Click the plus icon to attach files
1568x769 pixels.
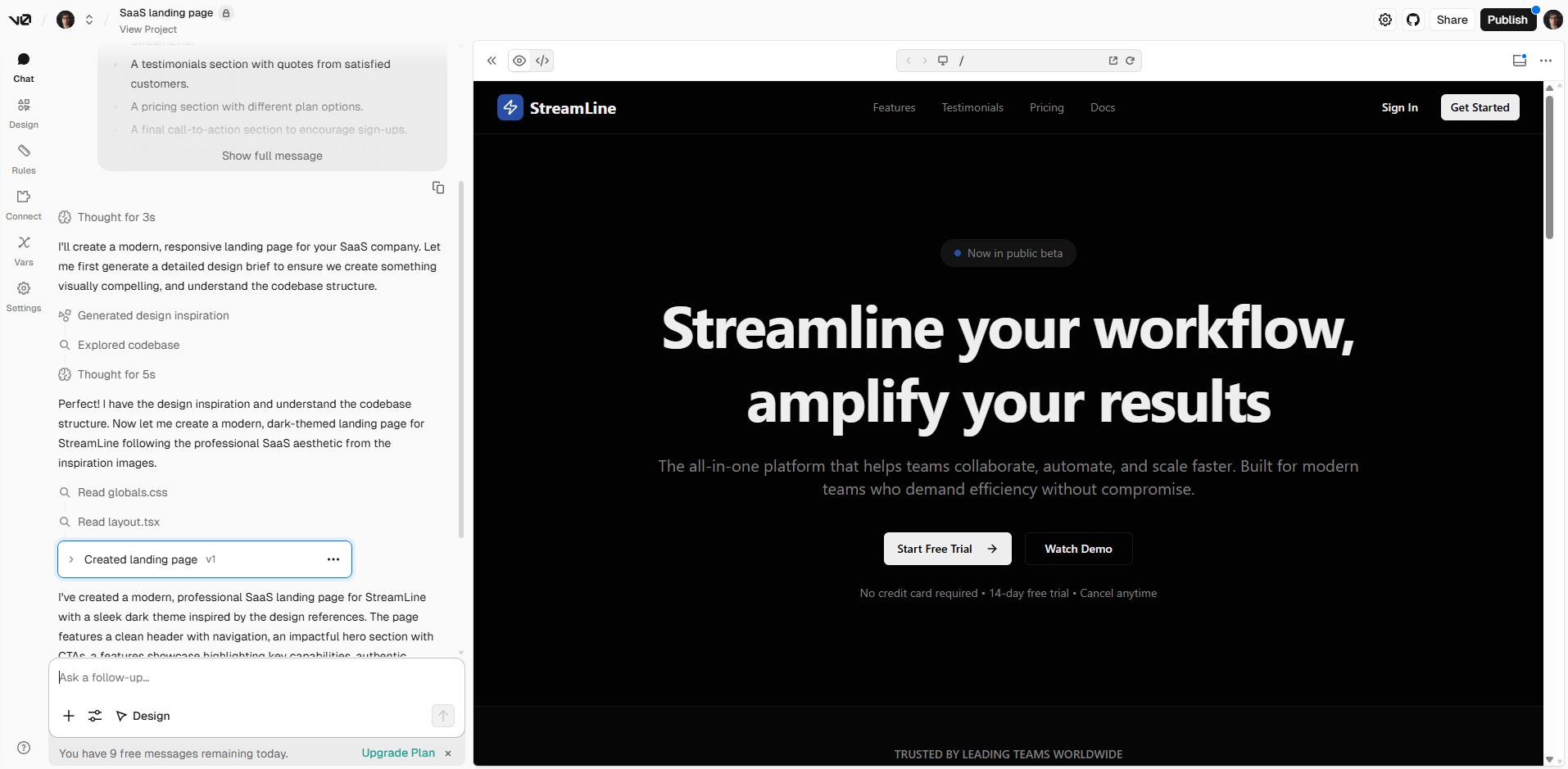[68, 715]
